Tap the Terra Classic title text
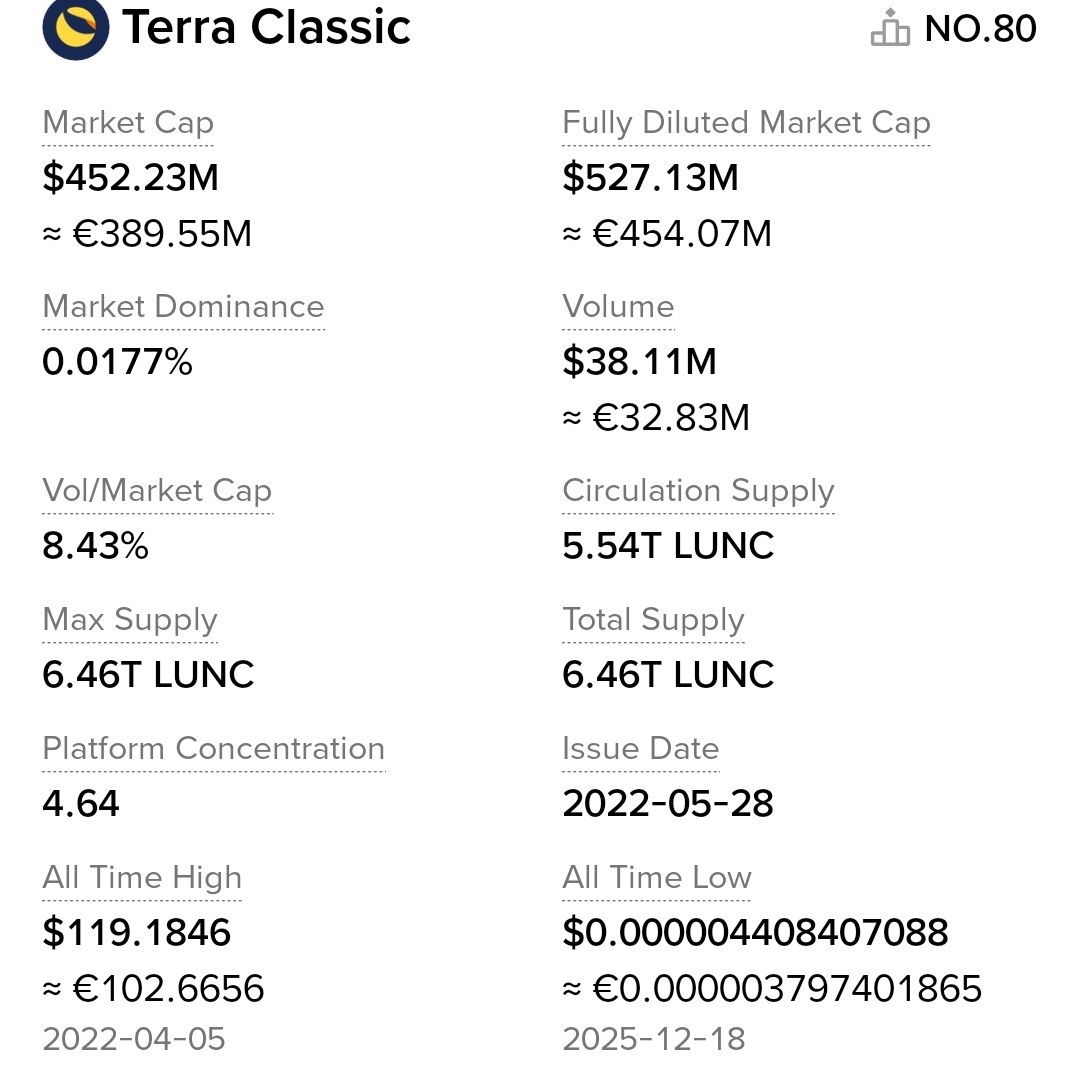Screen dimensions: 1080x1080 (267, 28)
